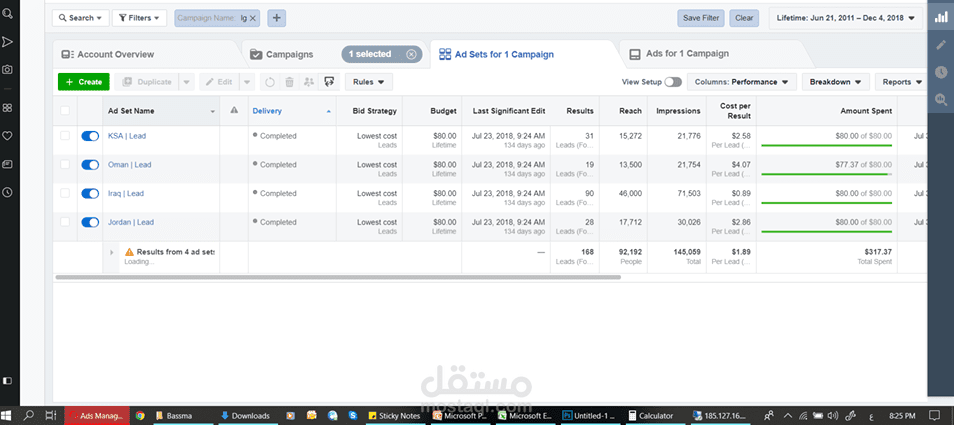Click the warning triangle column header icon
954x425 pixels.
(234, 111)
